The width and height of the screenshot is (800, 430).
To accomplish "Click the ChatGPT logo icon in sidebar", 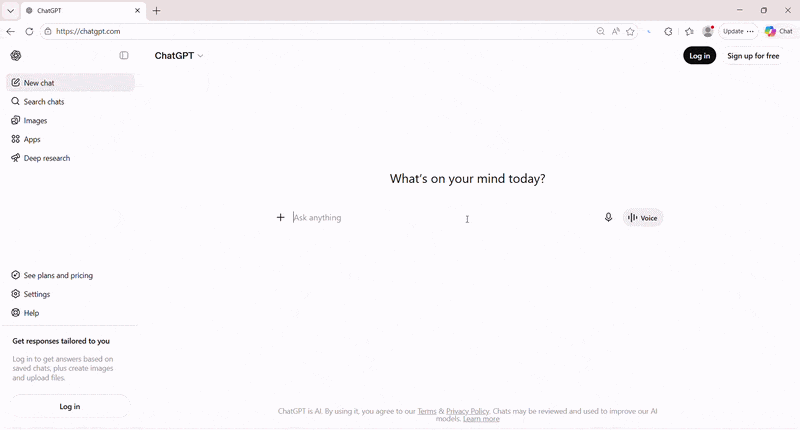I will pos(16,56).
